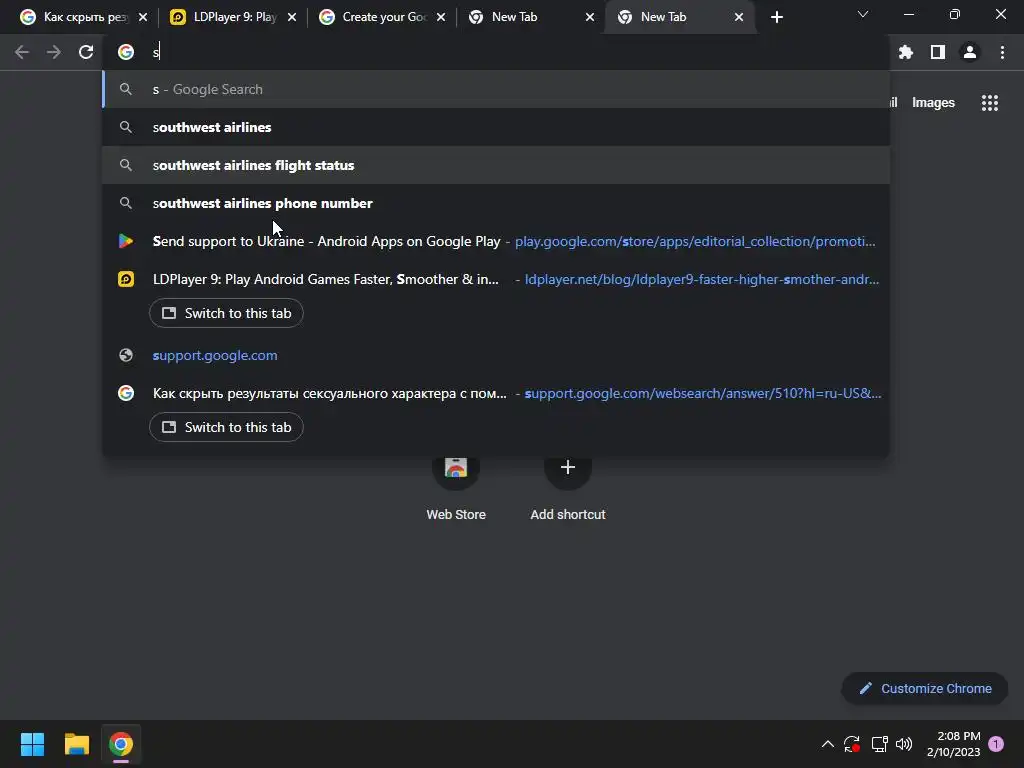Click the Google Play icon beside Send support

tap(126, 241)
